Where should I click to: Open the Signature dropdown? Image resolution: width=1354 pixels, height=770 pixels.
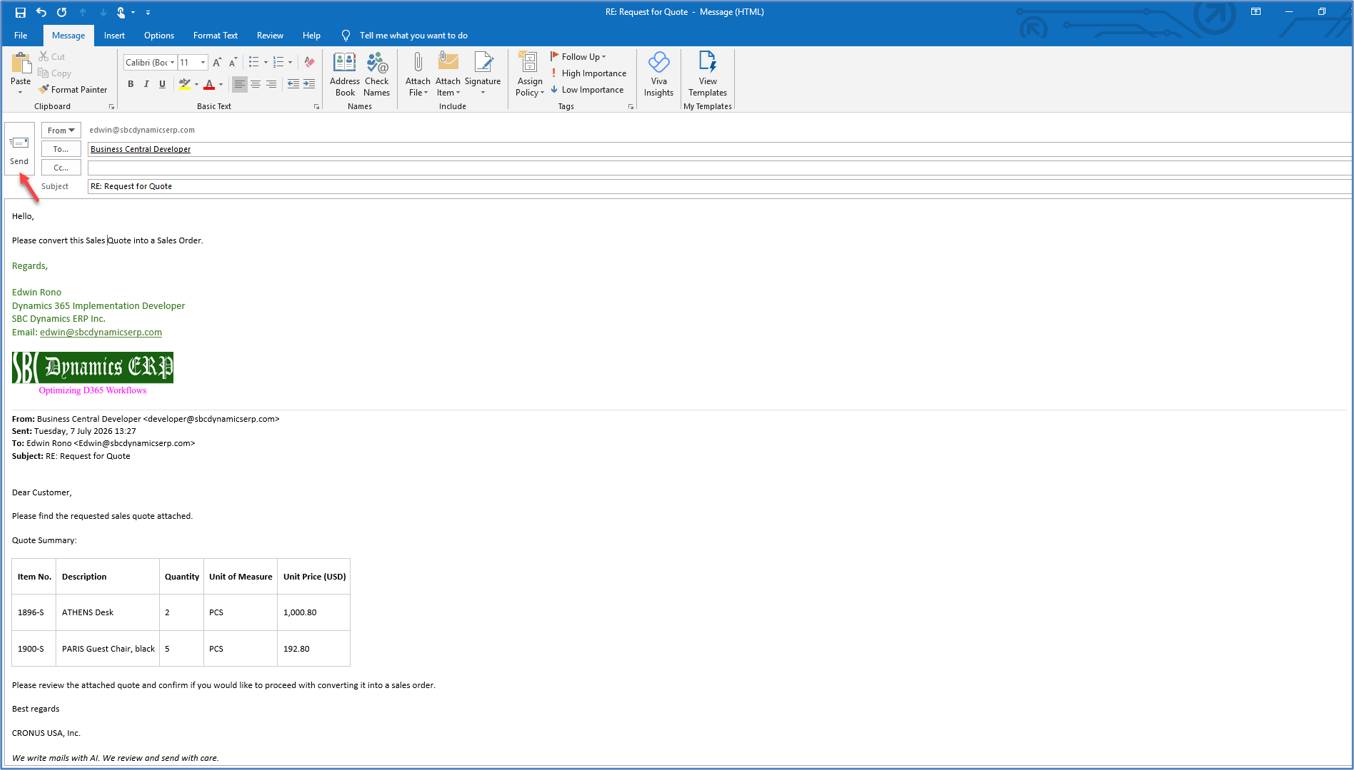pos(482,74)
